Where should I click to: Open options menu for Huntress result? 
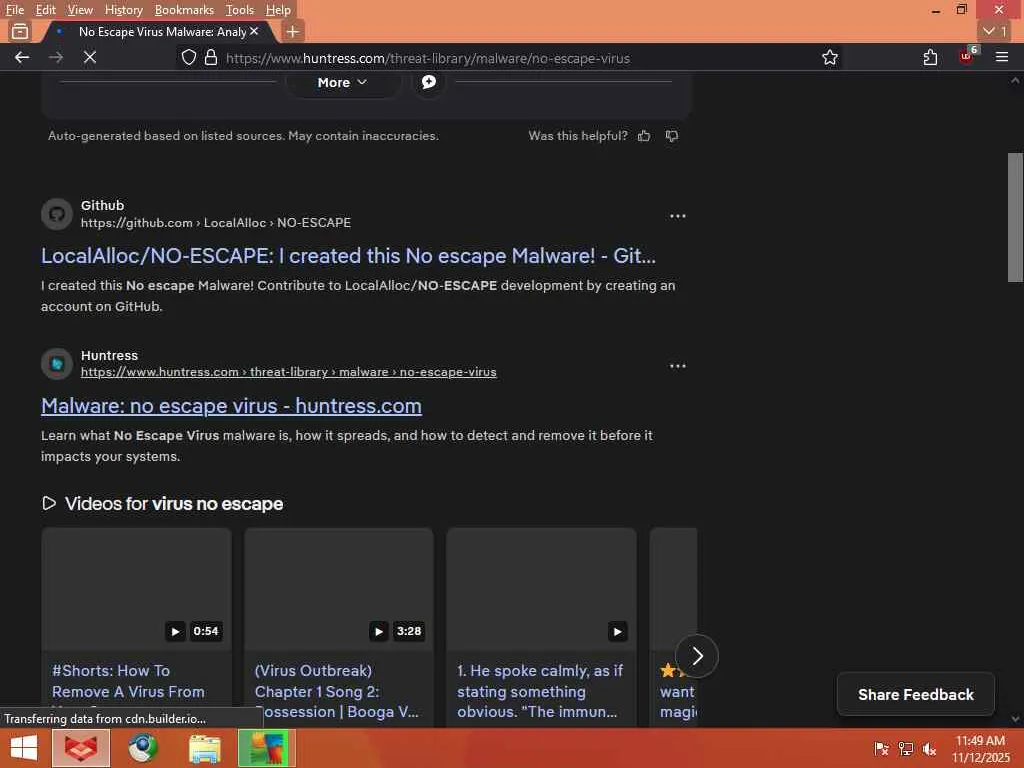[678, 366]
